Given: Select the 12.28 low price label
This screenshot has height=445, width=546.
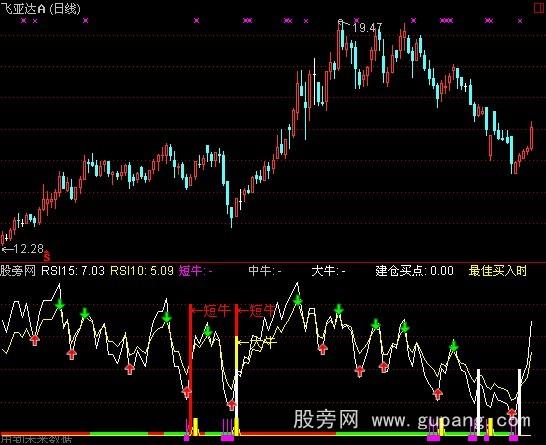Looking at the screenshot, I should (28, 249).
